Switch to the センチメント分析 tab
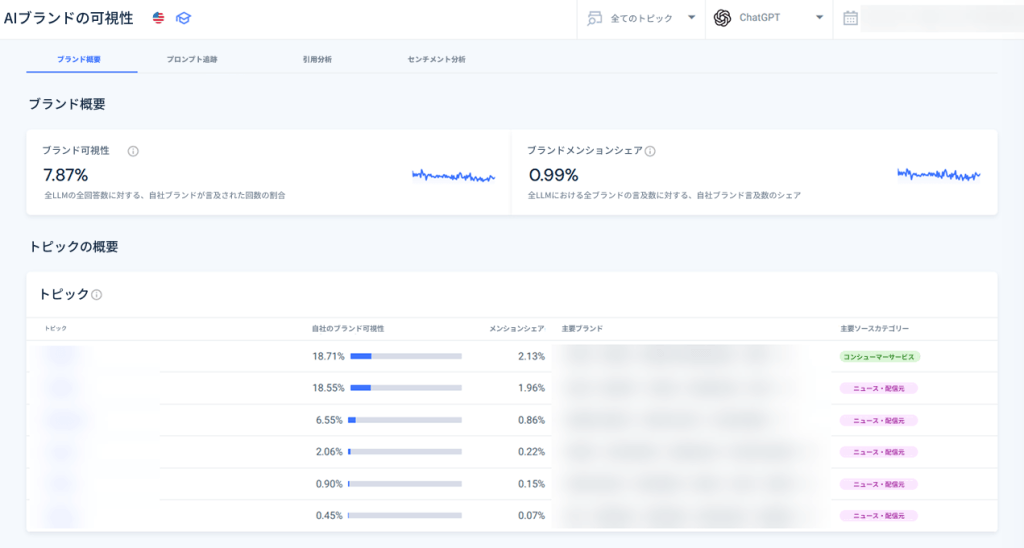1024x548 pixels. click(x=436, y=59)
